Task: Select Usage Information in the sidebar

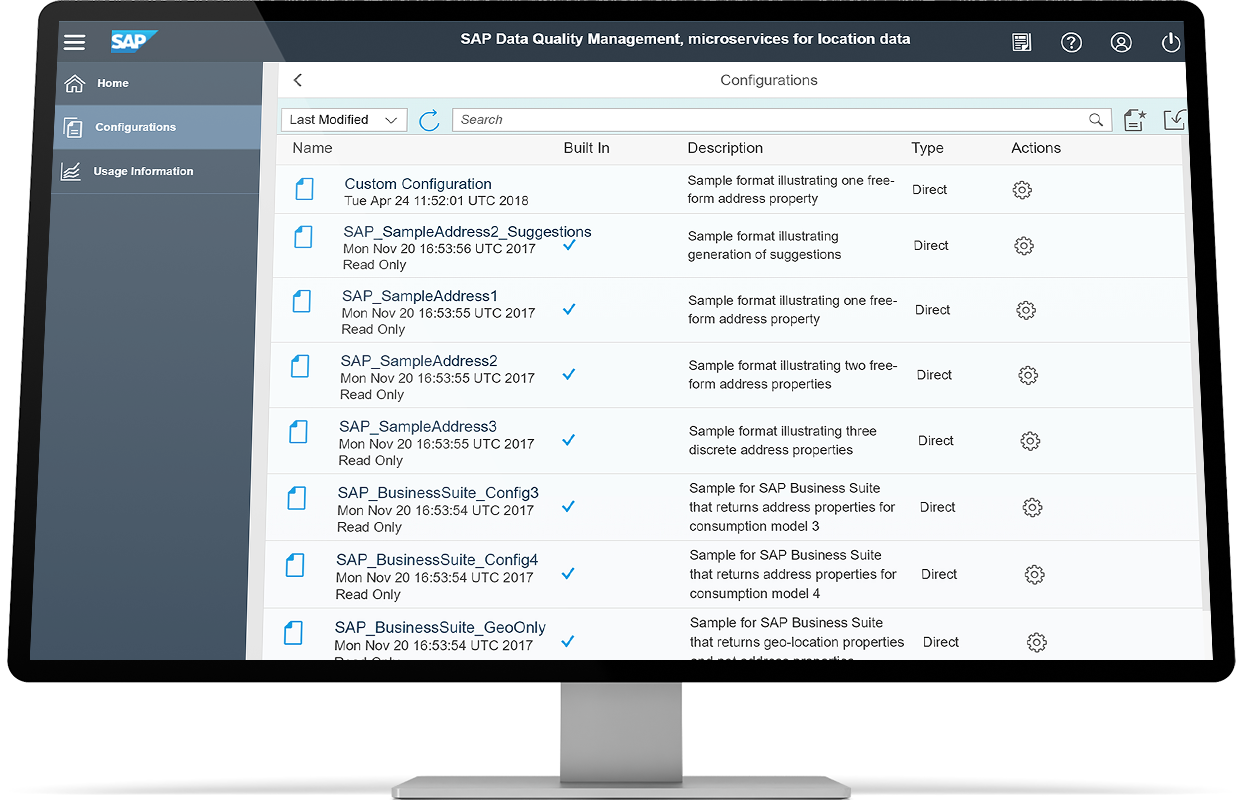Action: tap(143, 172)
